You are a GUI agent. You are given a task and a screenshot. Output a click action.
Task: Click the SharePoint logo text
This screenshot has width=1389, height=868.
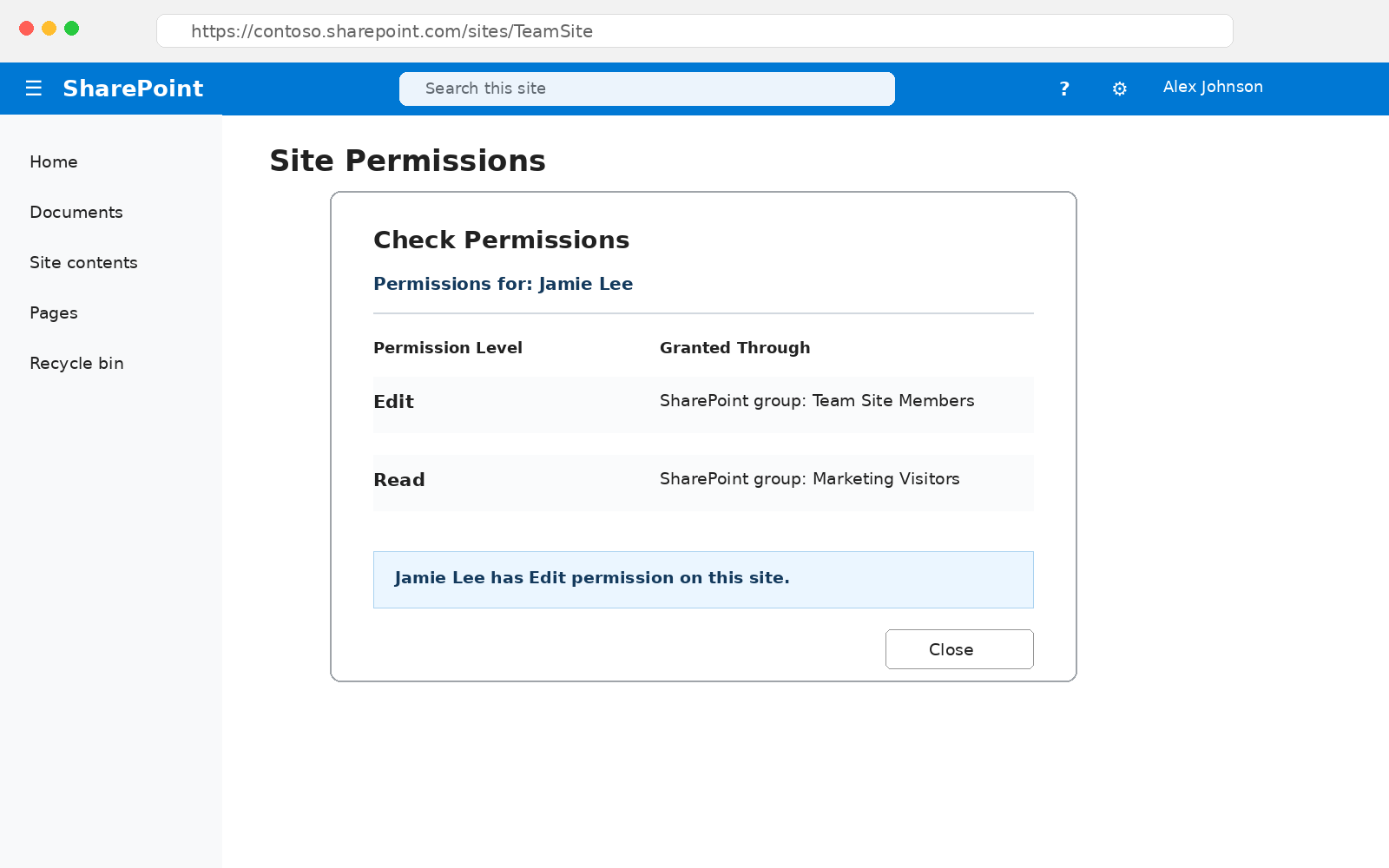click(x=133, y=89)
